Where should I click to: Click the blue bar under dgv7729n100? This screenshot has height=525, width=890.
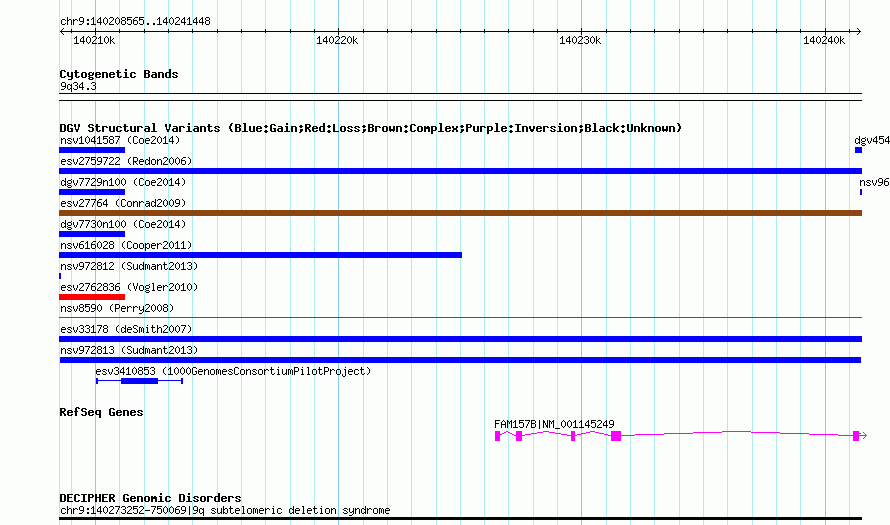92,192
